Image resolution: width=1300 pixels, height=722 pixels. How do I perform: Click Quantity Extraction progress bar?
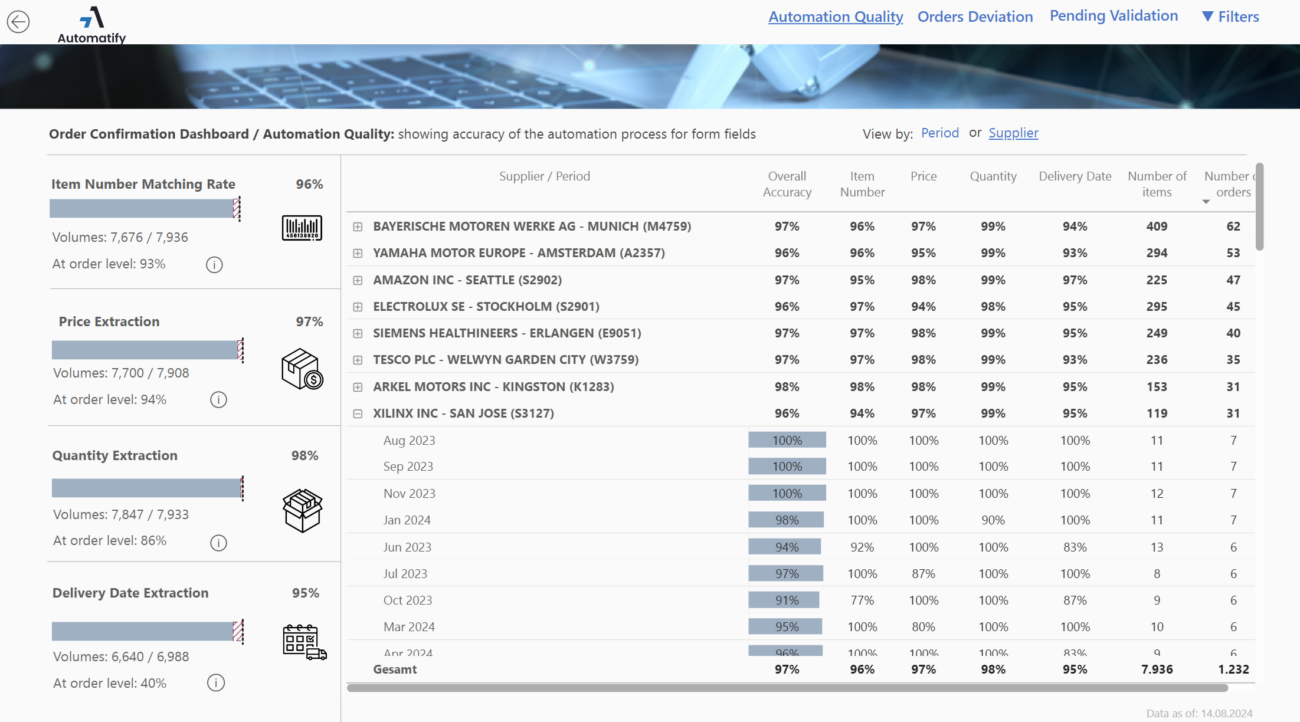coord(147,488)
